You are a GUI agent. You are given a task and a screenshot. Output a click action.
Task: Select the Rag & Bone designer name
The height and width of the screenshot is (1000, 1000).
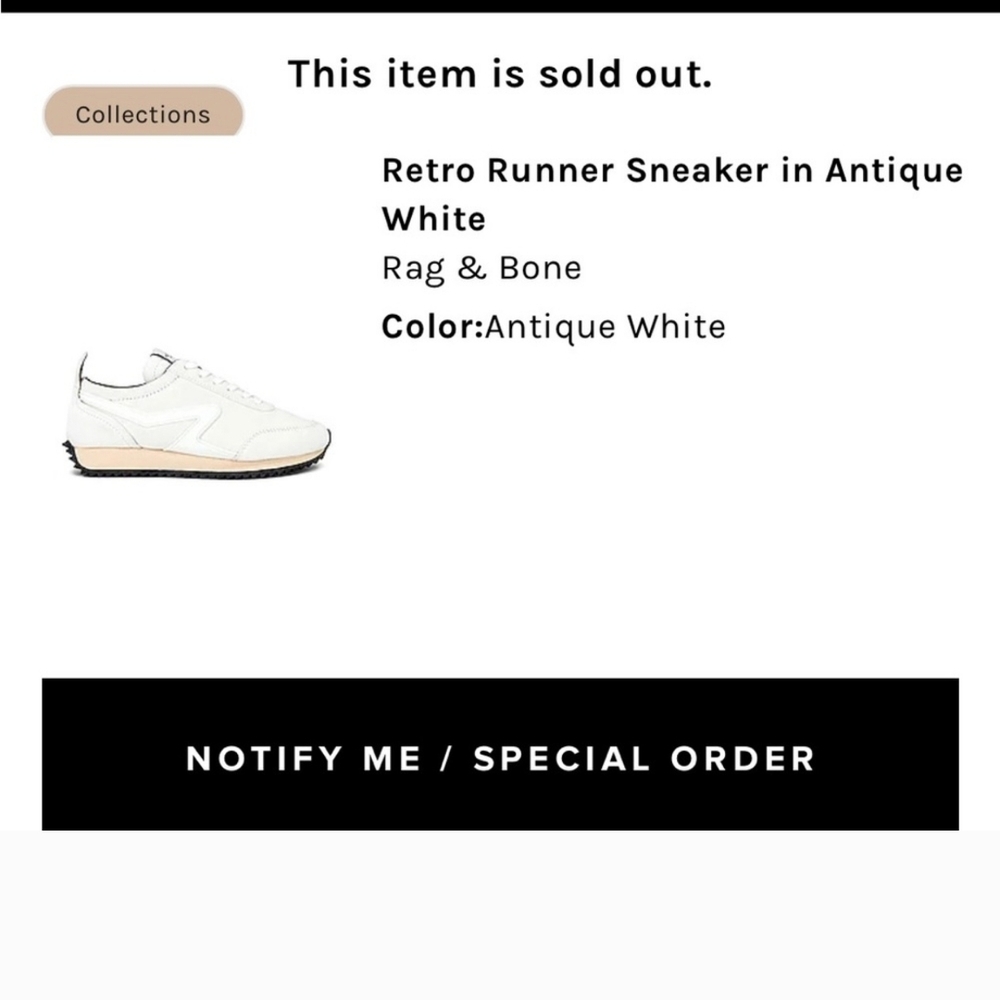tap(481, 267)
